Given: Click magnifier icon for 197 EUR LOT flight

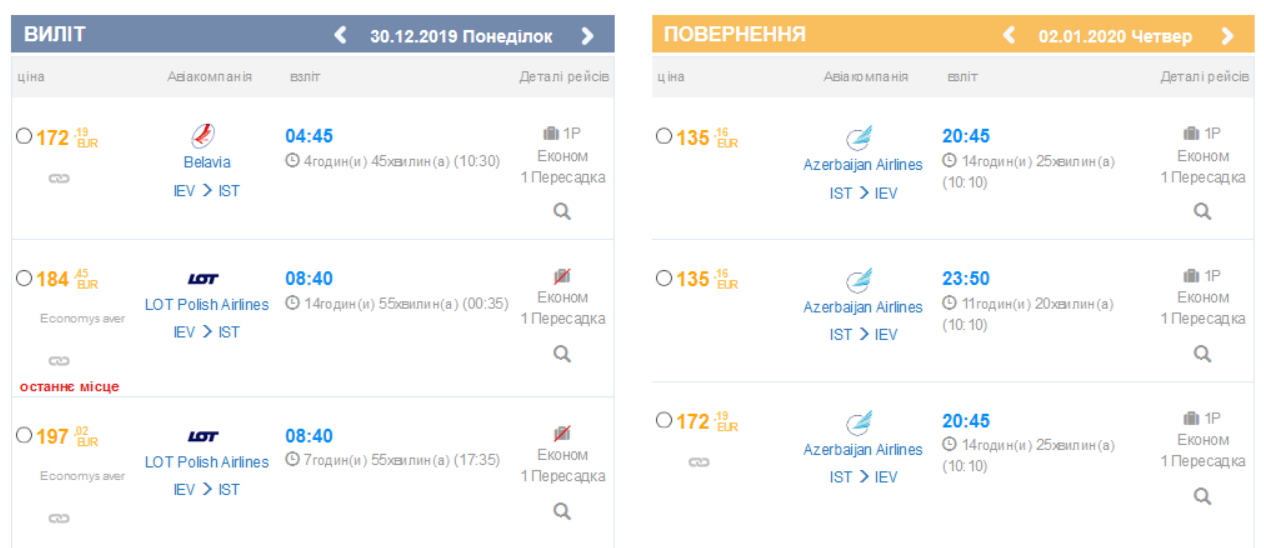Looking at the screenshot, I should (x=562, y=511).
